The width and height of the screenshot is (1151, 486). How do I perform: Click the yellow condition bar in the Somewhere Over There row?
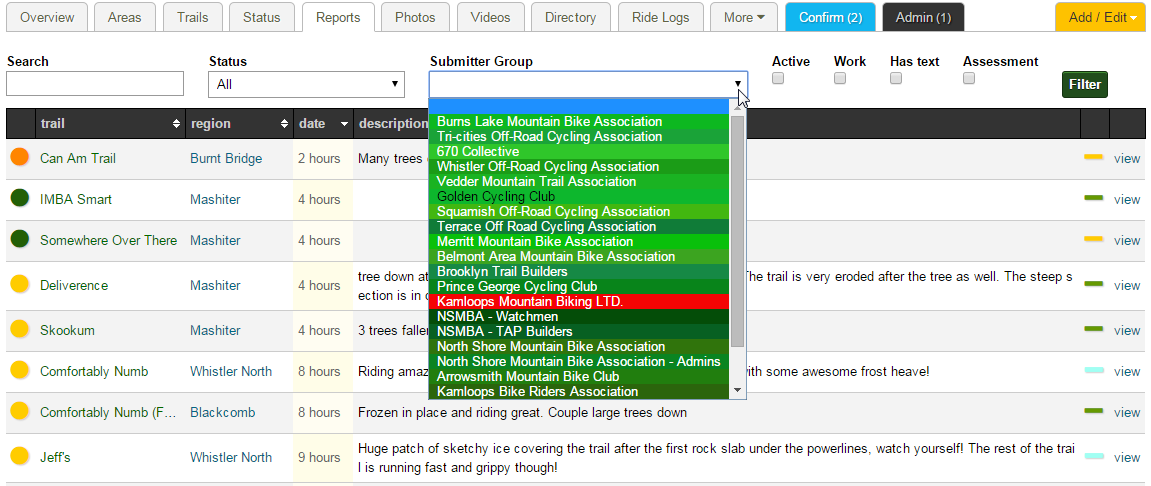[1094, 239]
